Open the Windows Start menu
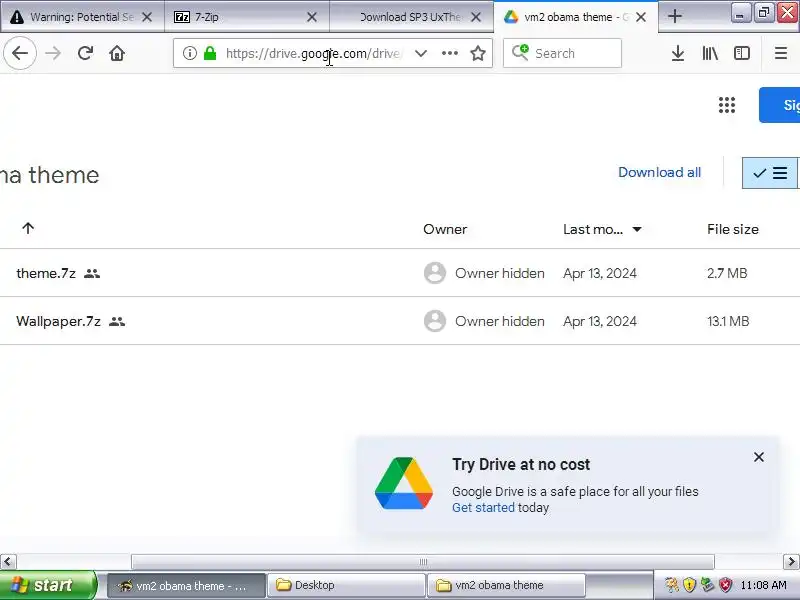The width and height of the screenshot is (800, 600). [x=47, y=585]
